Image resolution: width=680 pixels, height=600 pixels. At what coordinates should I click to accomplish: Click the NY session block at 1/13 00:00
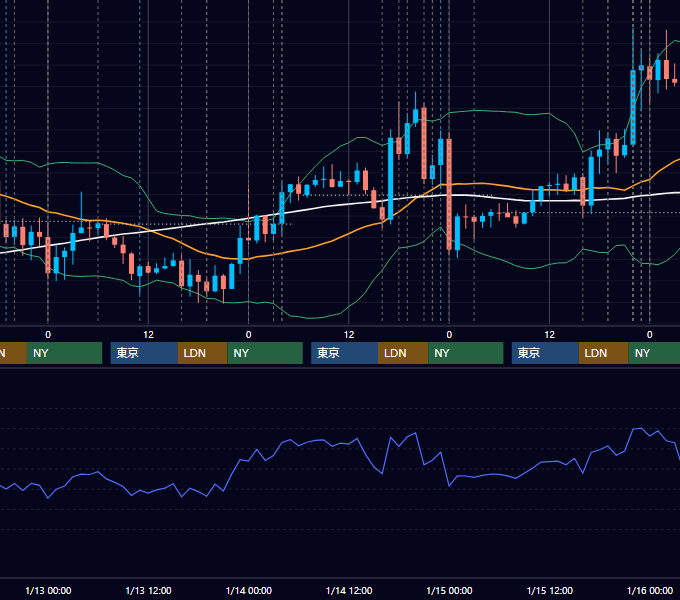pos(64,353)
